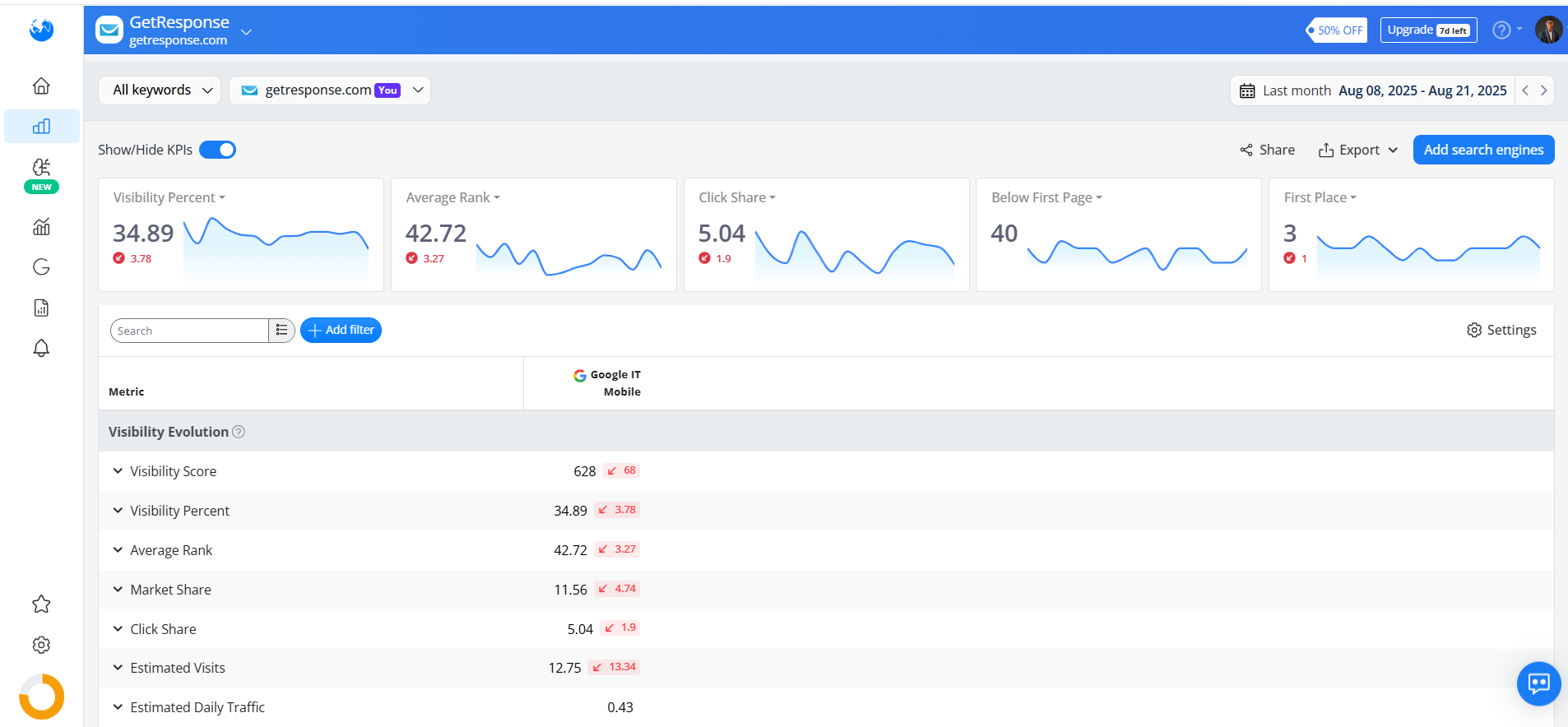
Task: Click into the Search input field
Action: coord(189,331)
